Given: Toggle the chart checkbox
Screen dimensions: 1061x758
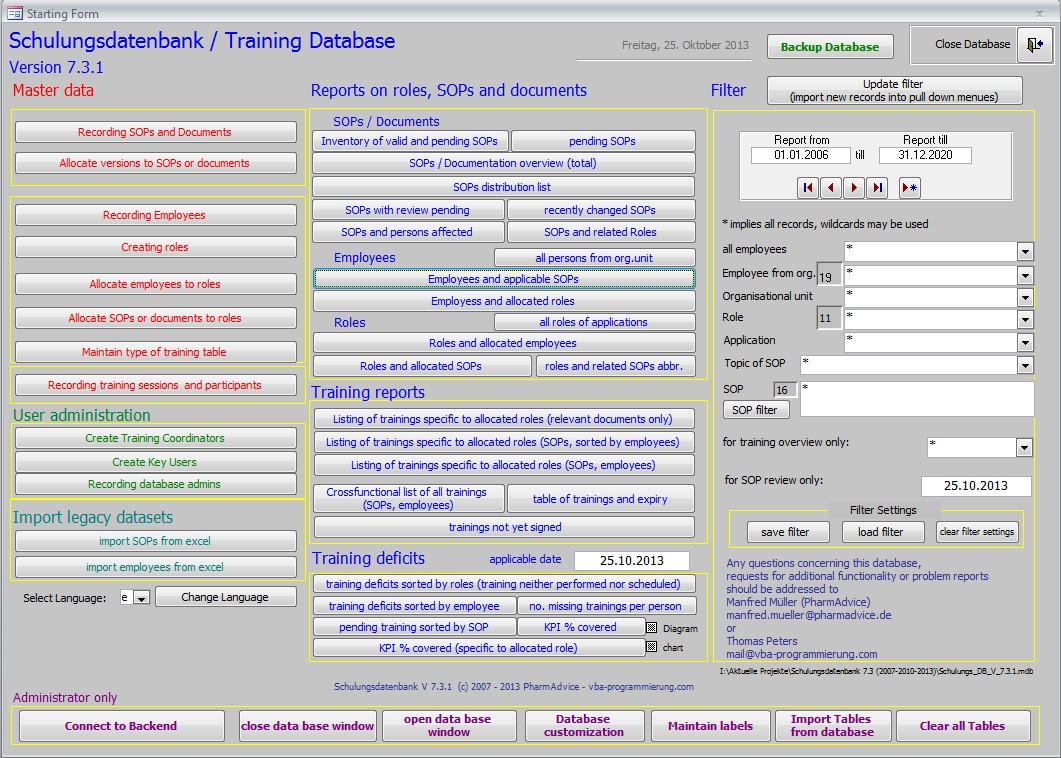Looking at the screenshot, I should (x=651, y=648).
